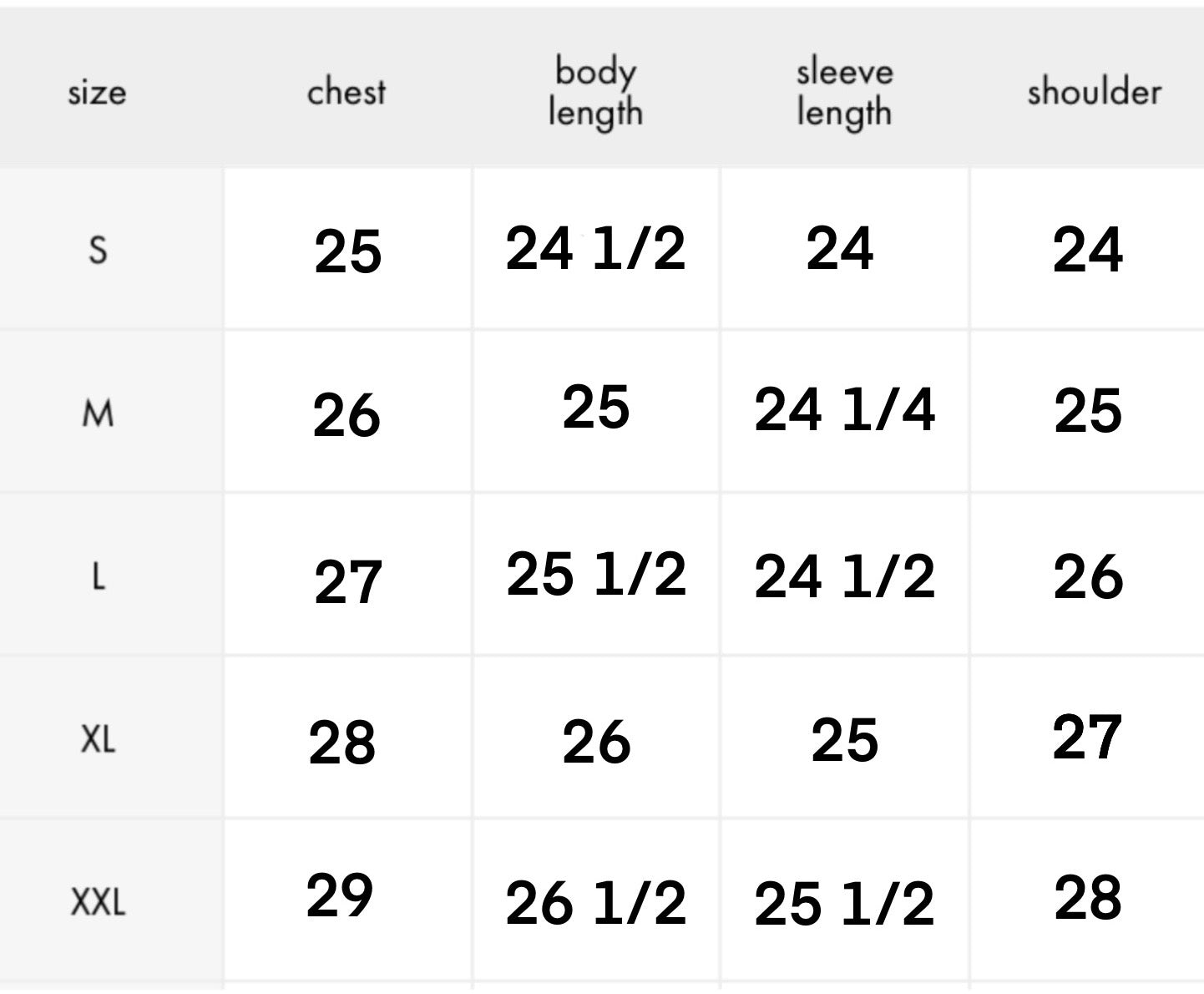This screenshot has width=1204, height=994.
Task: Click body length 25 1/2 for size L
Action: point(595,575)
